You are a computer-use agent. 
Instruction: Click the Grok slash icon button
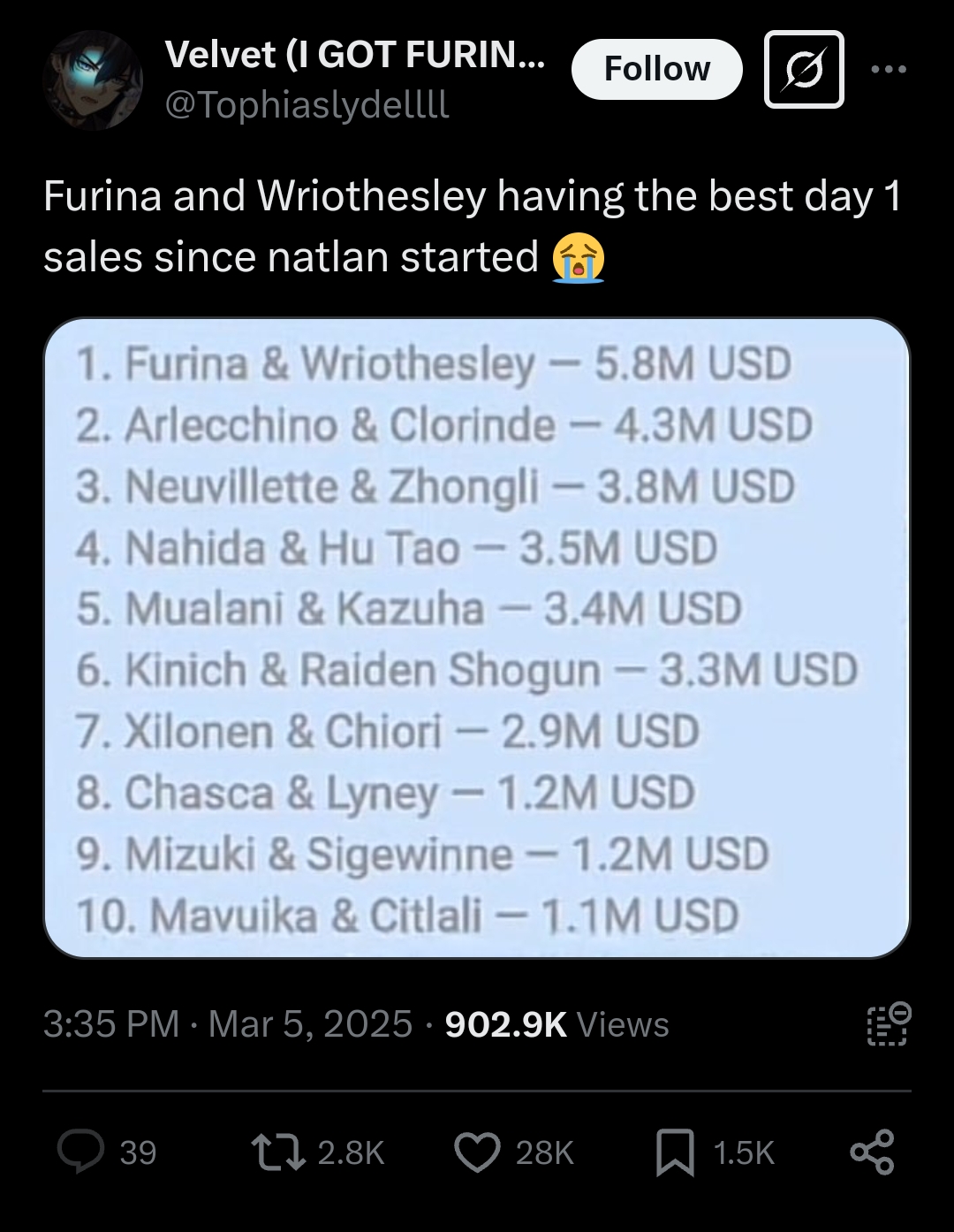(x=804, y=69)
